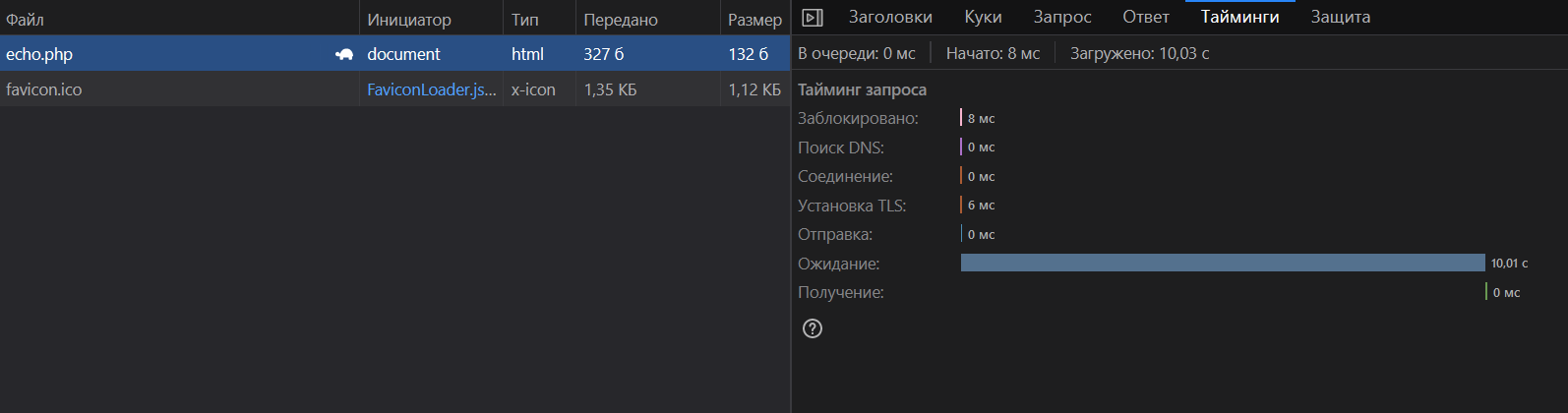Click the 1,12 КБ size value
This screenshot has width=1568, height=413.
tap(754, 89)
